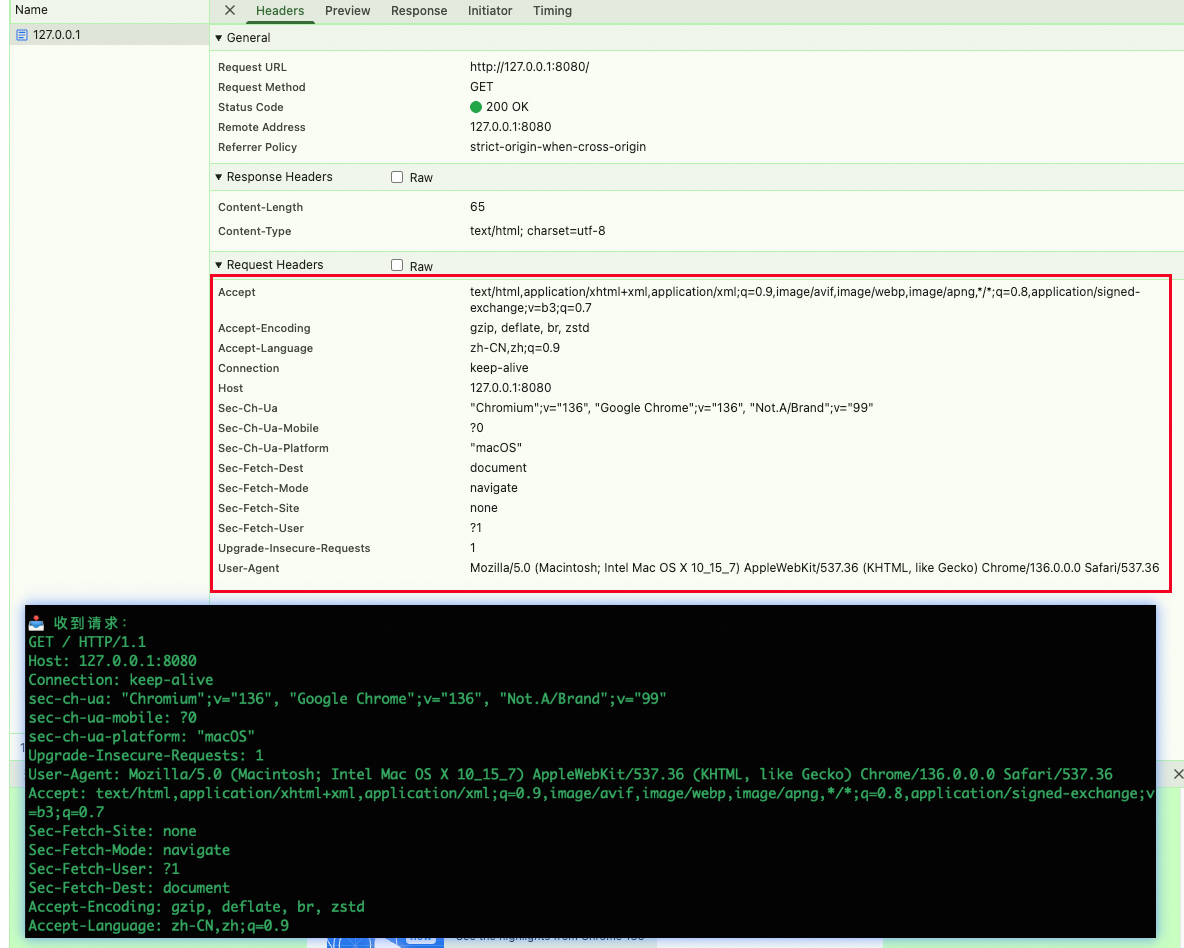This screenshot has width=1184, height=948.
Task: Enable Raw view for Request Headers
Action: (x=397, y=265)
